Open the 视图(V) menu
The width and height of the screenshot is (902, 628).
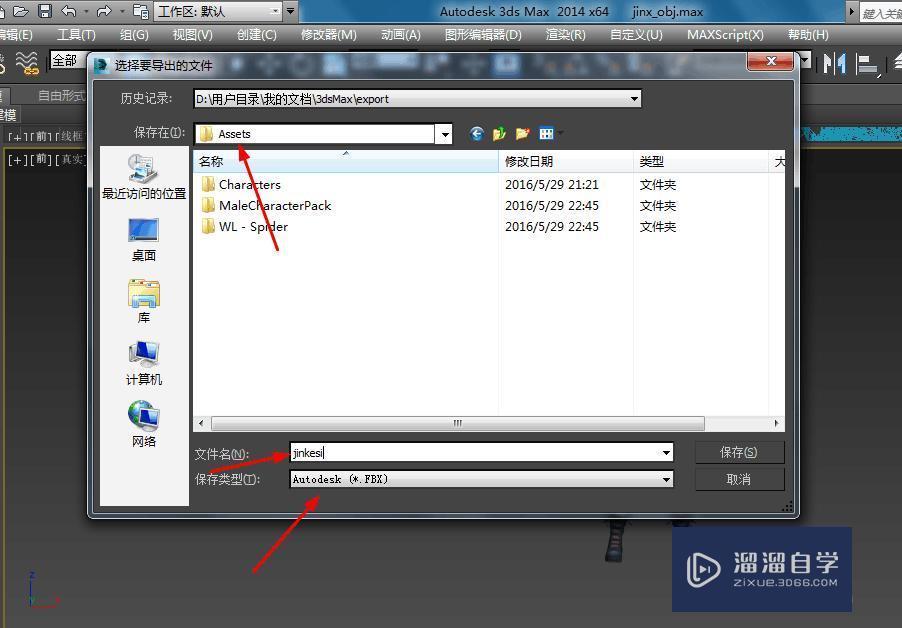(x=192, y=35)
